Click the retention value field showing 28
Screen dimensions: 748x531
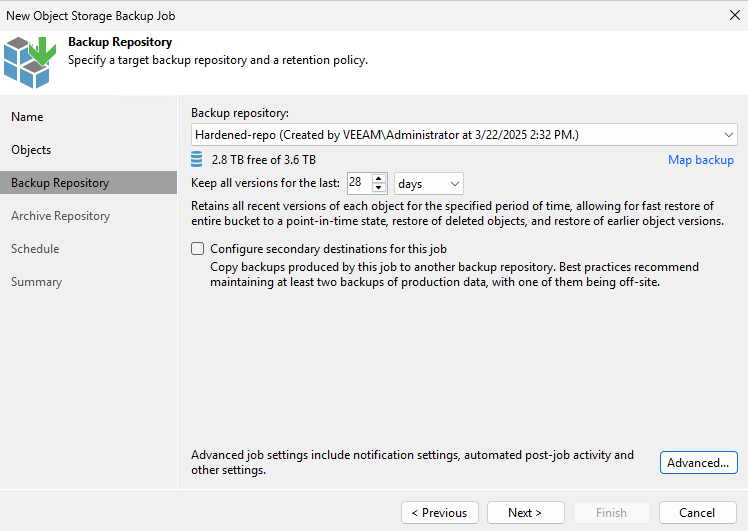[360, 183]
